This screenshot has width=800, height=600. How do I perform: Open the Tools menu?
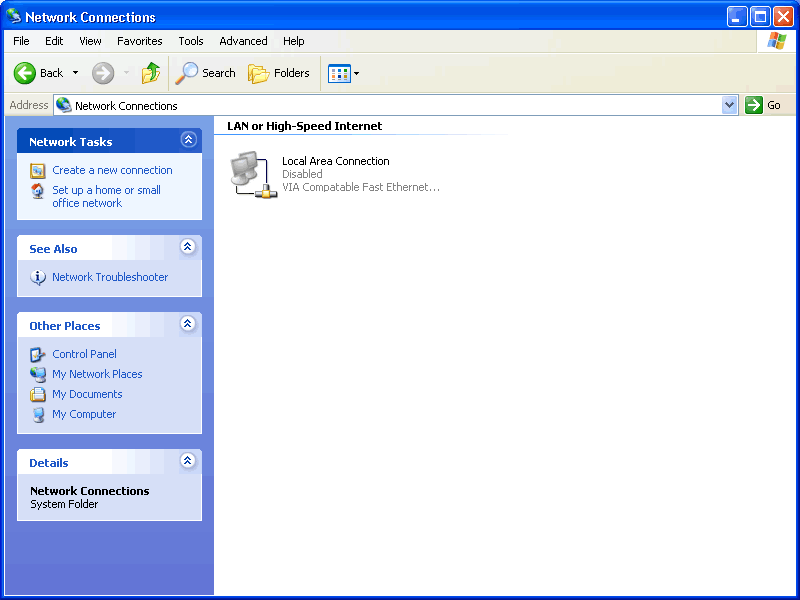[x=190, y=41]
